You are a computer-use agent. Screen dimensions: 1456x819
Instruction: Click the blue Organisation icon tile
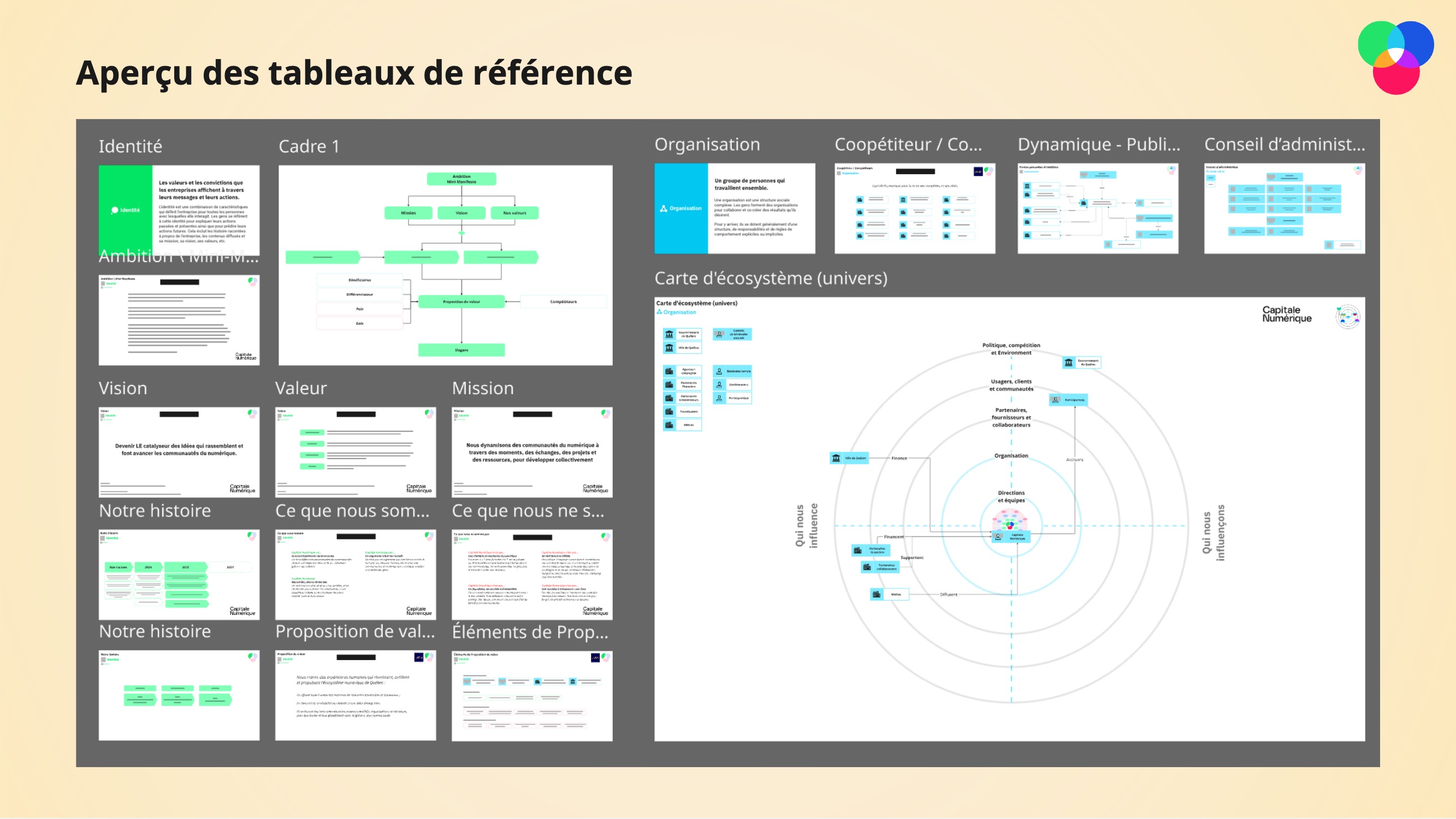pyautogui.click(x=681, y=209)
